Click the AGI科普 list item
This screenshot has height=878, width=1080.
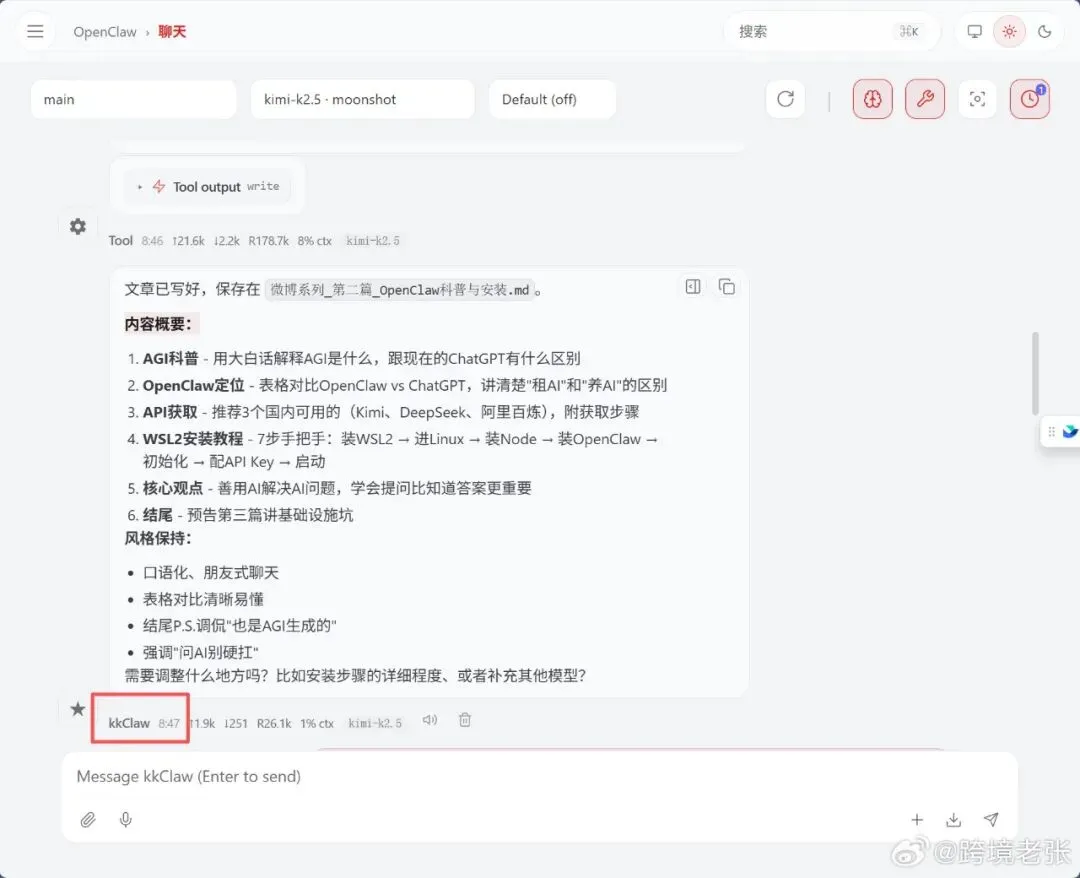tap(361, 359)
